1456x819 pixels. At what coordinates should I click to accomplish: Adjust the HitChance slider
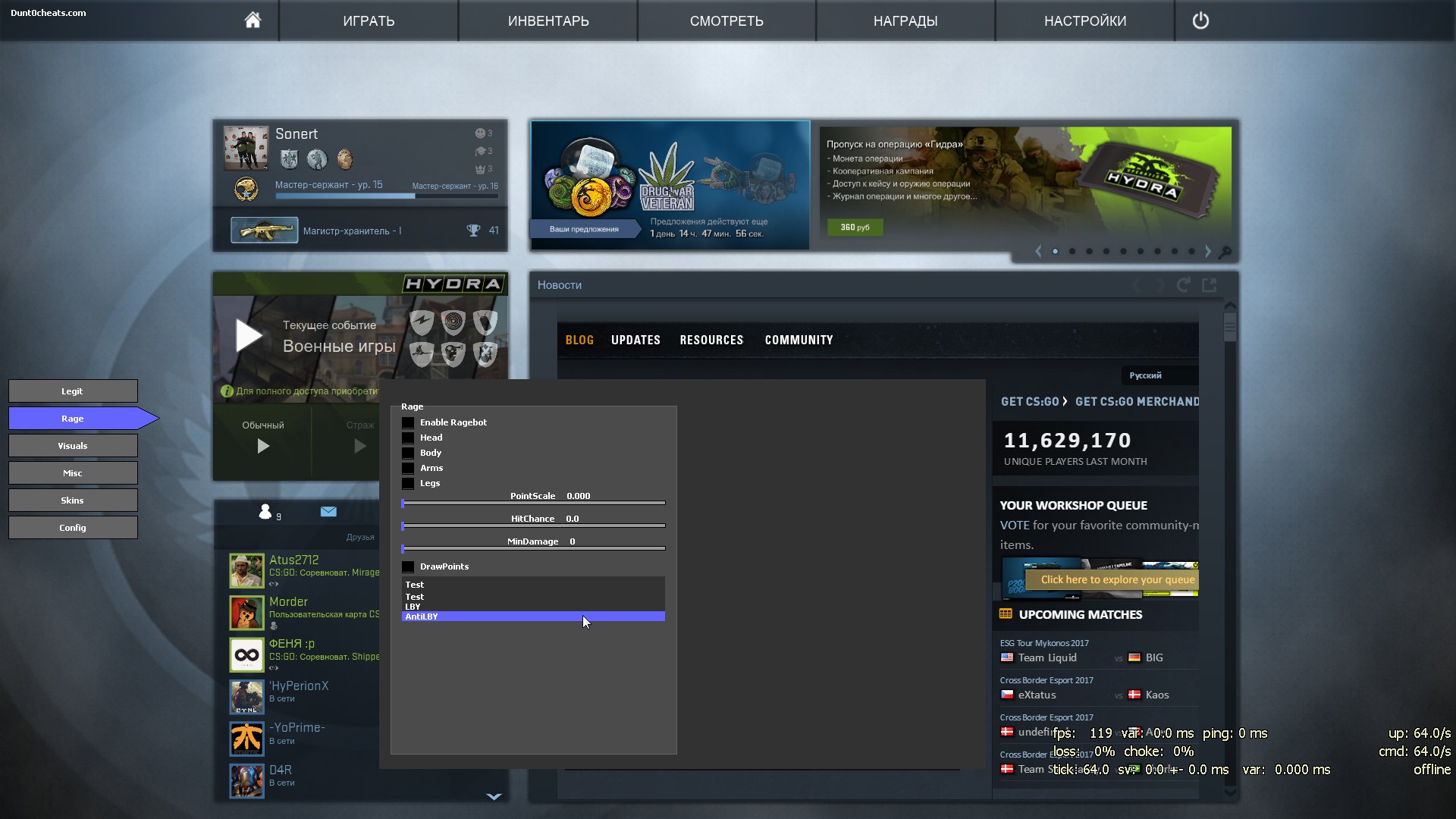point(533,526)
